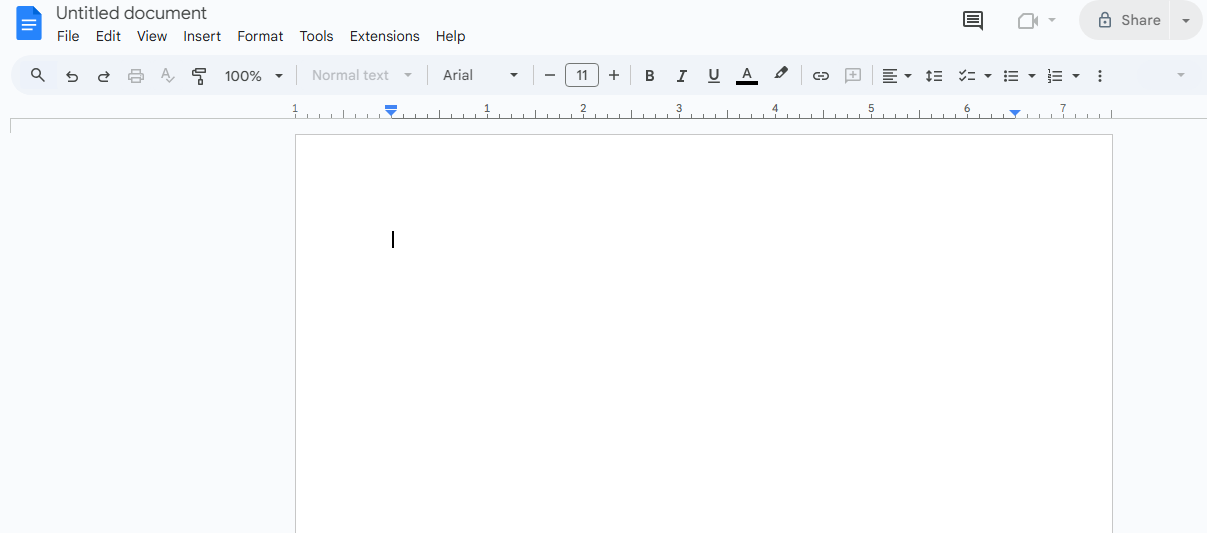The image size is (1207, 533).
Task: Open the Format menu
Action: tap(260, 36)
